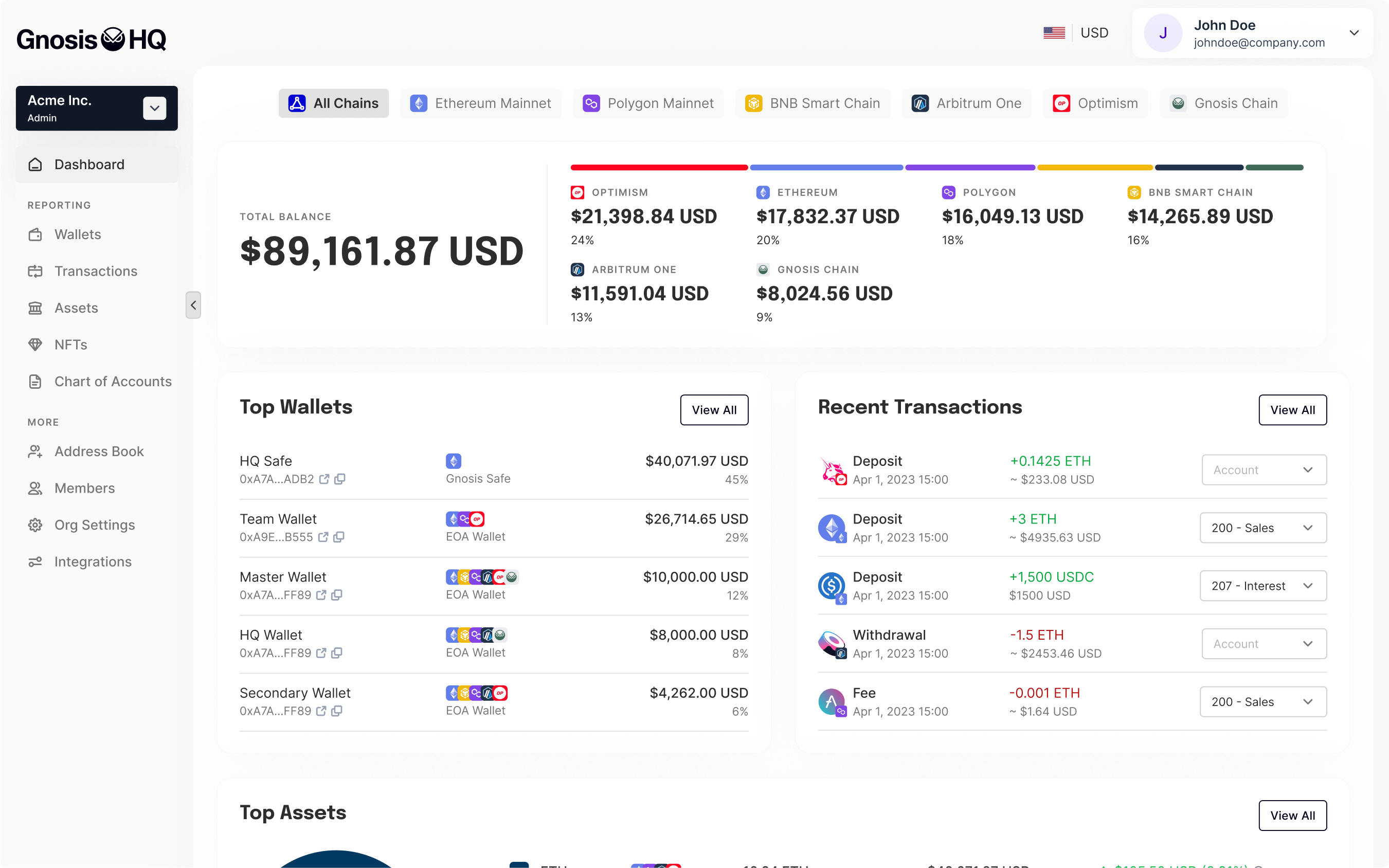The image size is (1389, 868).
Task: Click John Doe's avatar circle
Action: coord(1163,33)
